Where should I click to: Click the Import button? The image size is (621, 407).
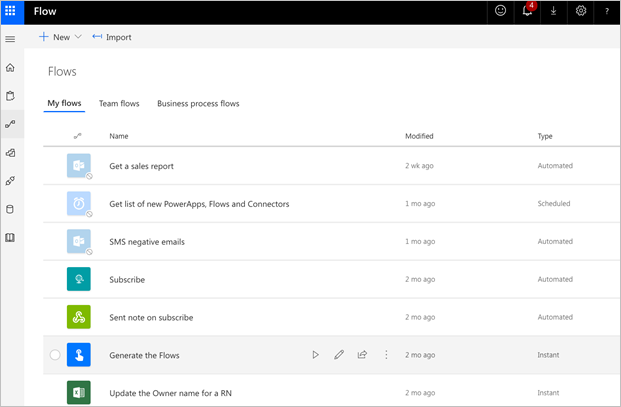[112, 37]
